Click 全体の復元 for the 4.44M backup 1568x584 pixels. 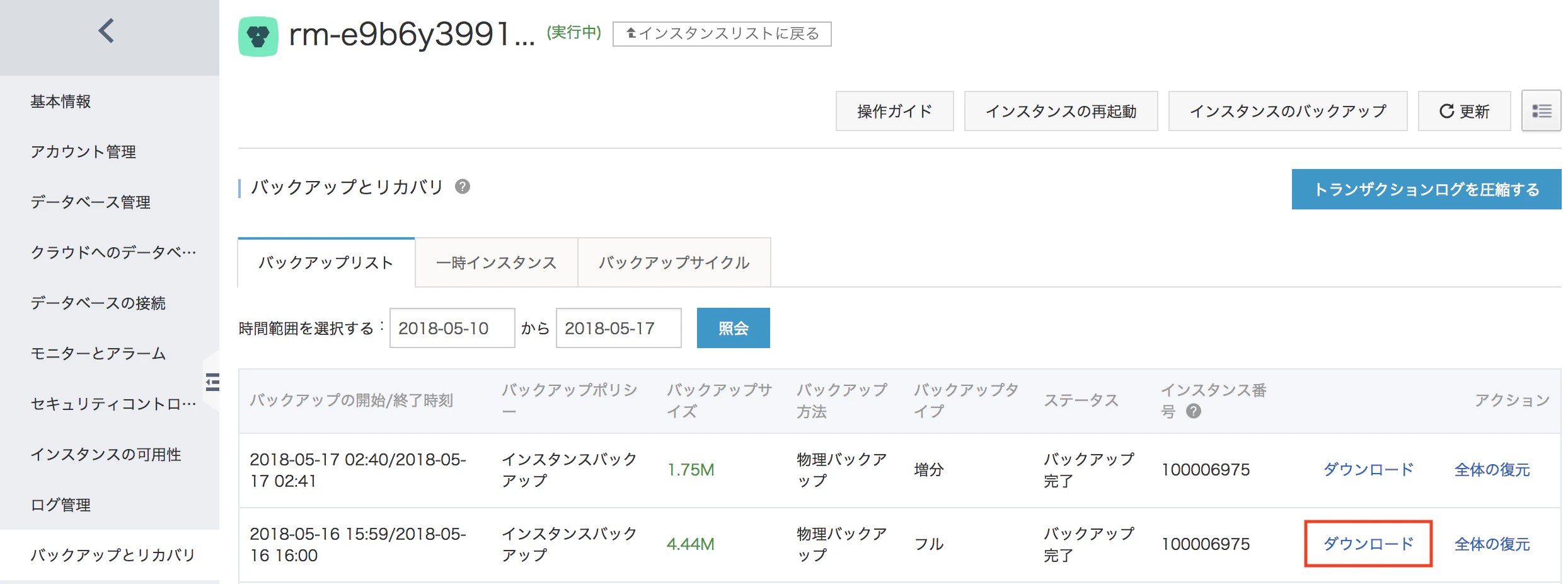tap(1492, 544)
